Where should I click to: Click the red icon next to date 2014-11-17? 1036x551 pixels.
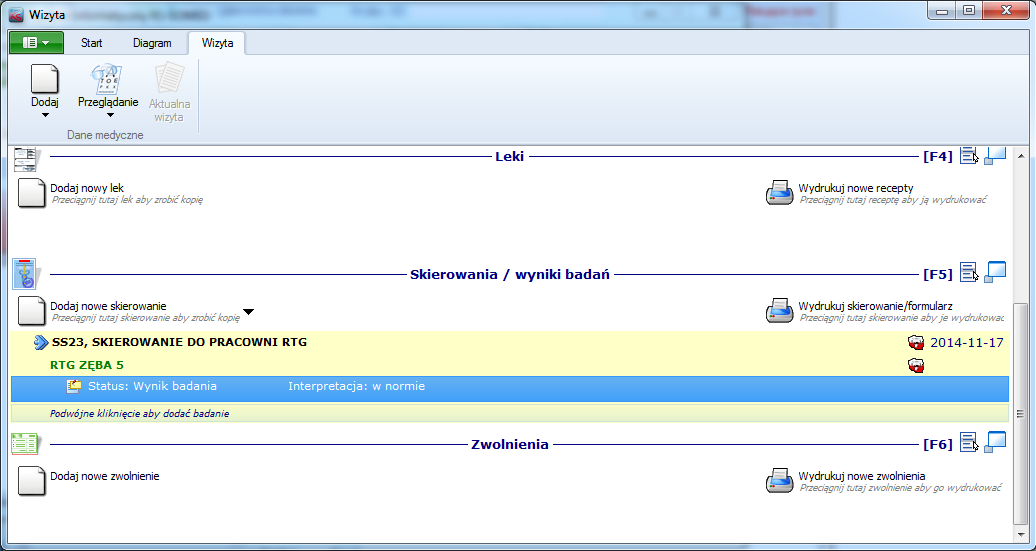tap(915, 342)
